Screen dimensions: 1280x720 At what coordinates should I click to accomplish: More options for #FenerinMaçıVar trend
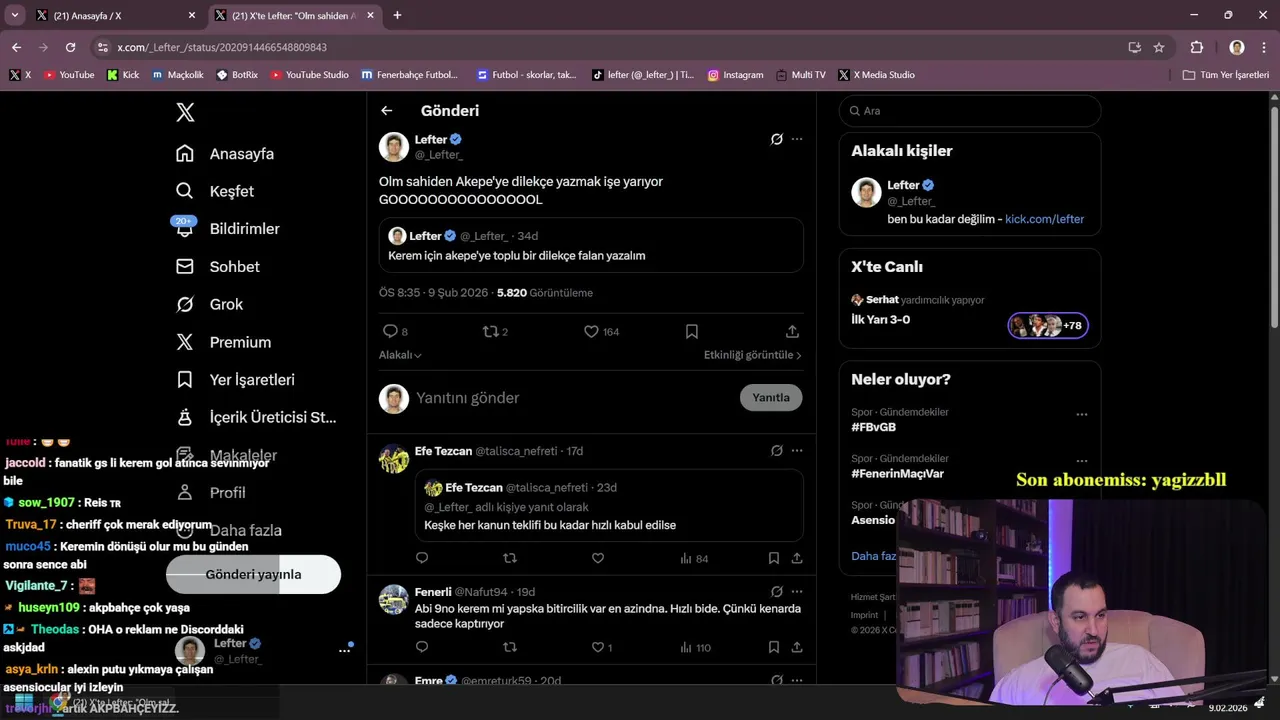[x=1081, y=460]
